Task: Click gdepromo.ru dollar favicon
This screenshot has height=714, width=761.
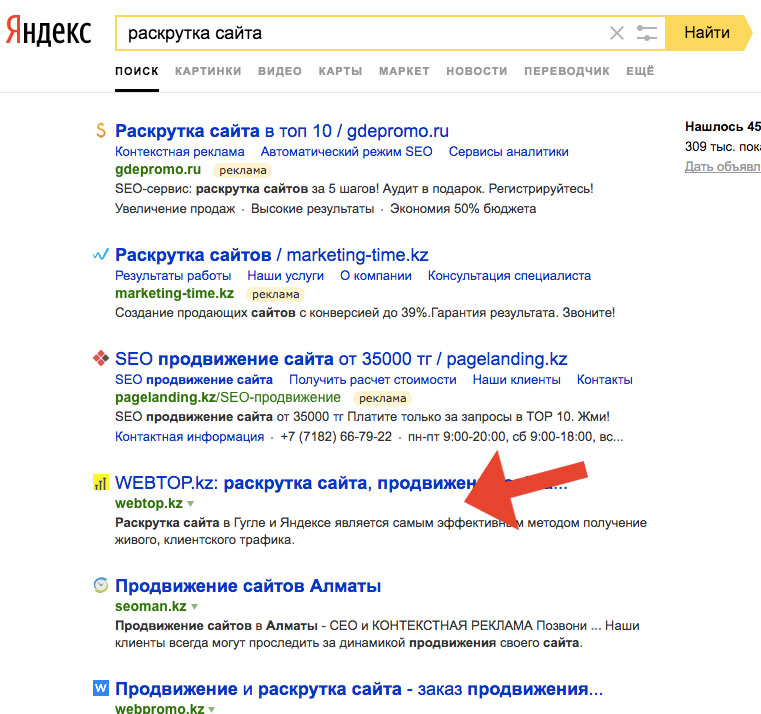Action: (x=101, y=130)
